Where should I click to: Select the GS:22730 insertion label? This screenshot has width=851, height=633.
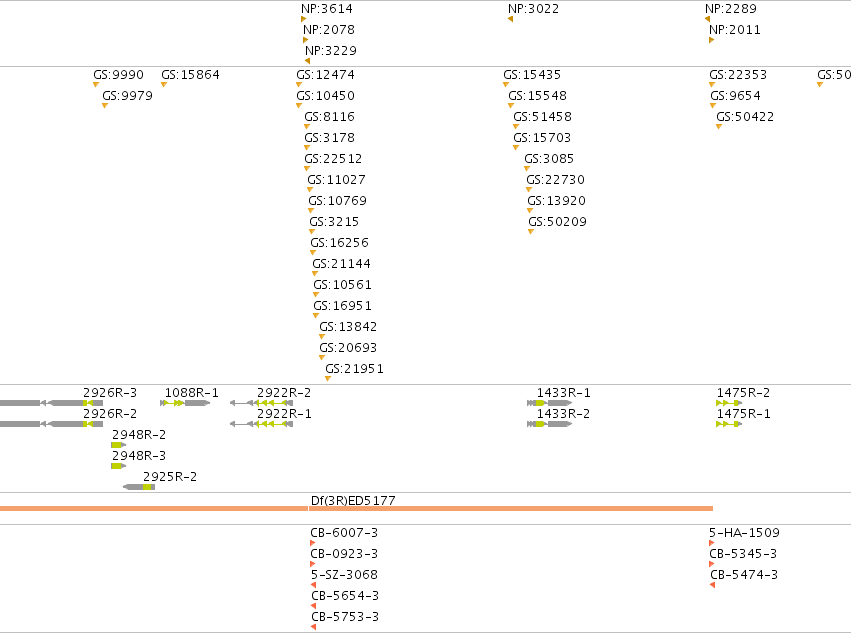coord(556,180)
